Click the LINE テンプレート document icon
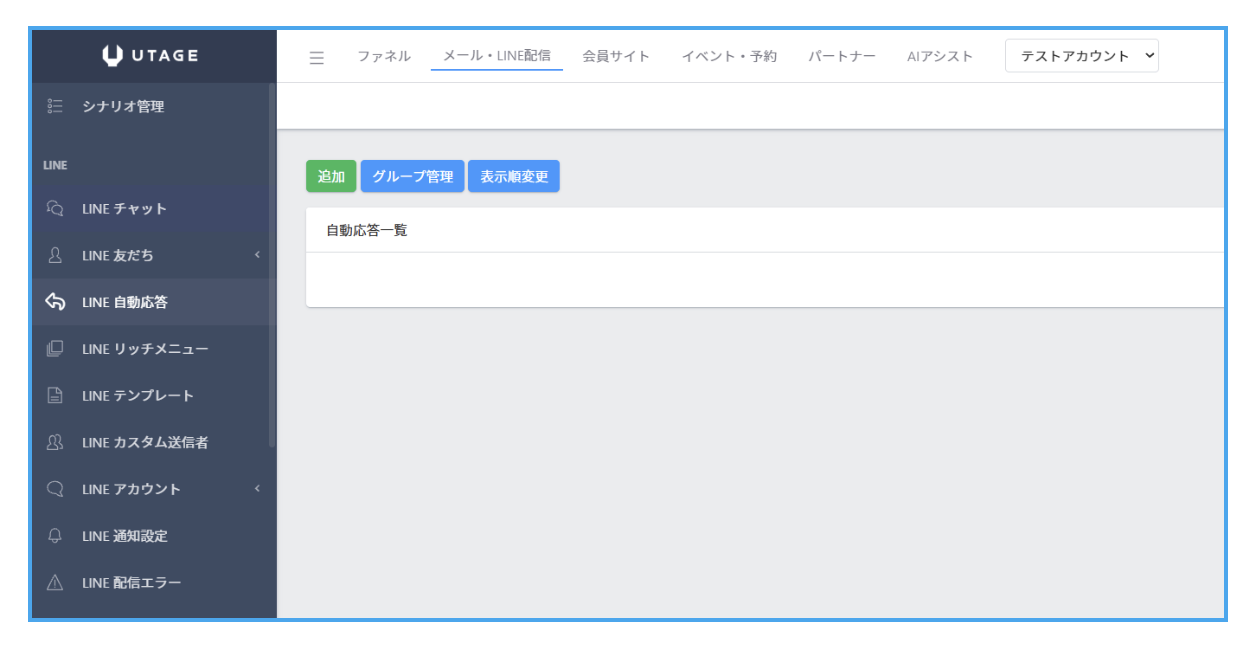The image size is (1248, 658). tap(56, 396)
